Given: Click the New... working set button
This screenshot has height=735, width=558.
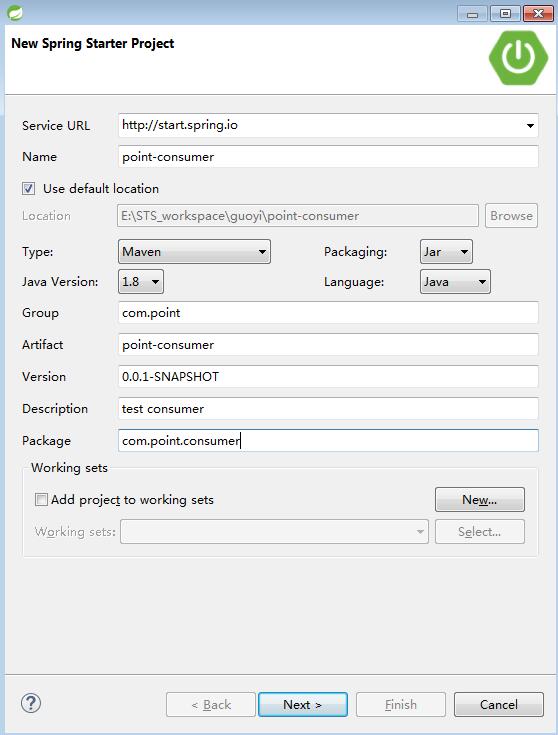Looking at the screenshot, I should coord(480,500).
